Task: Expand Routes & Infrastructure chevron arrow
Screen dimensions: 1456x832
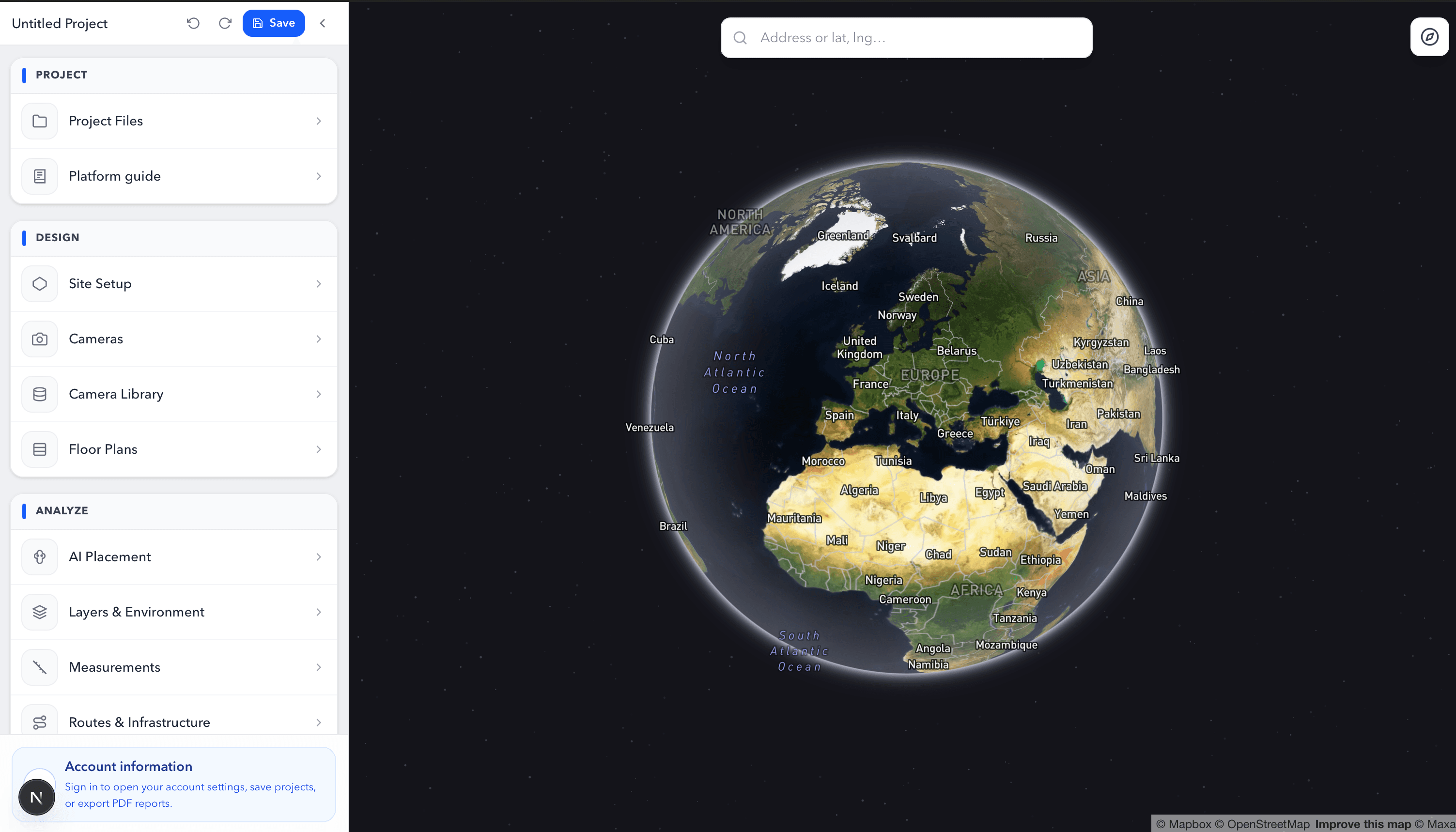Action: (319, 722)
